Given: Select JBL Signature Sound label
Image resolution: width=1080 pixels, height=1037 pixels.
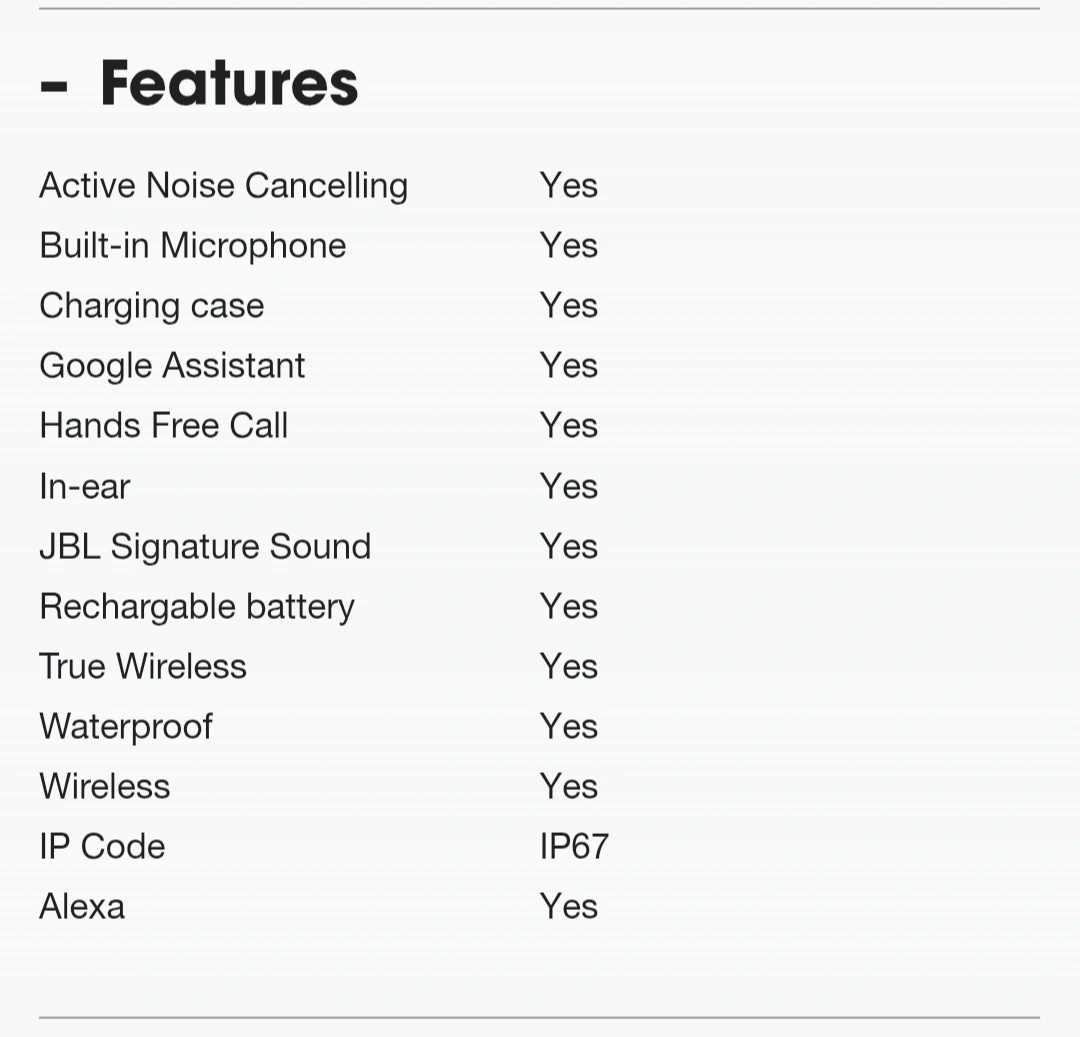Looking at the screenshot, I should pos(205,547).
